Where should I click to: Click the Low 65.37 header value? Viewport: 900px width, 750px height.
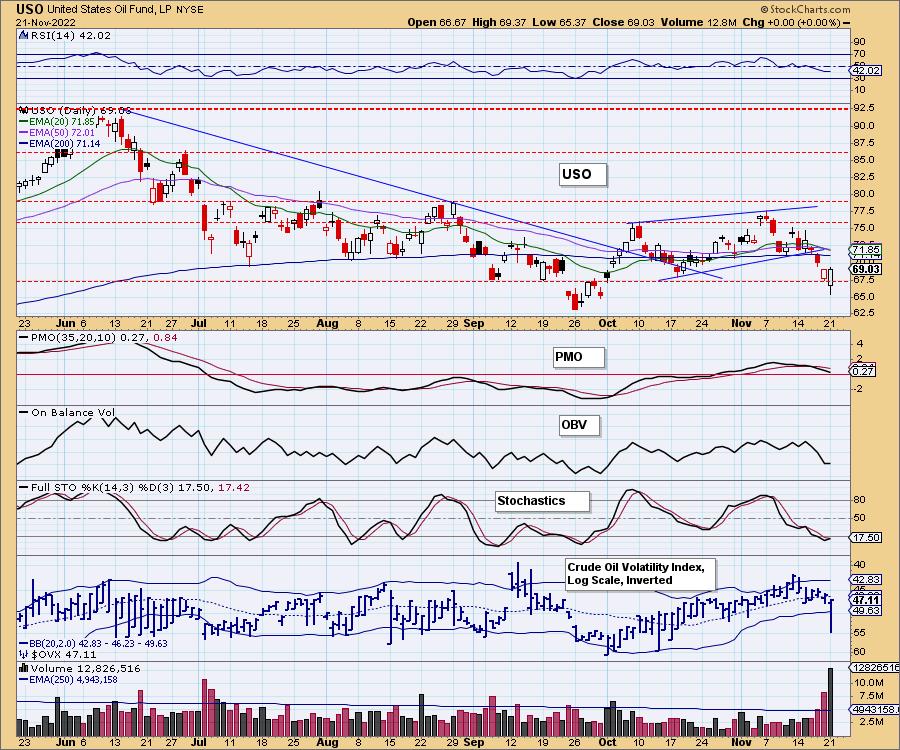point(559,22)
